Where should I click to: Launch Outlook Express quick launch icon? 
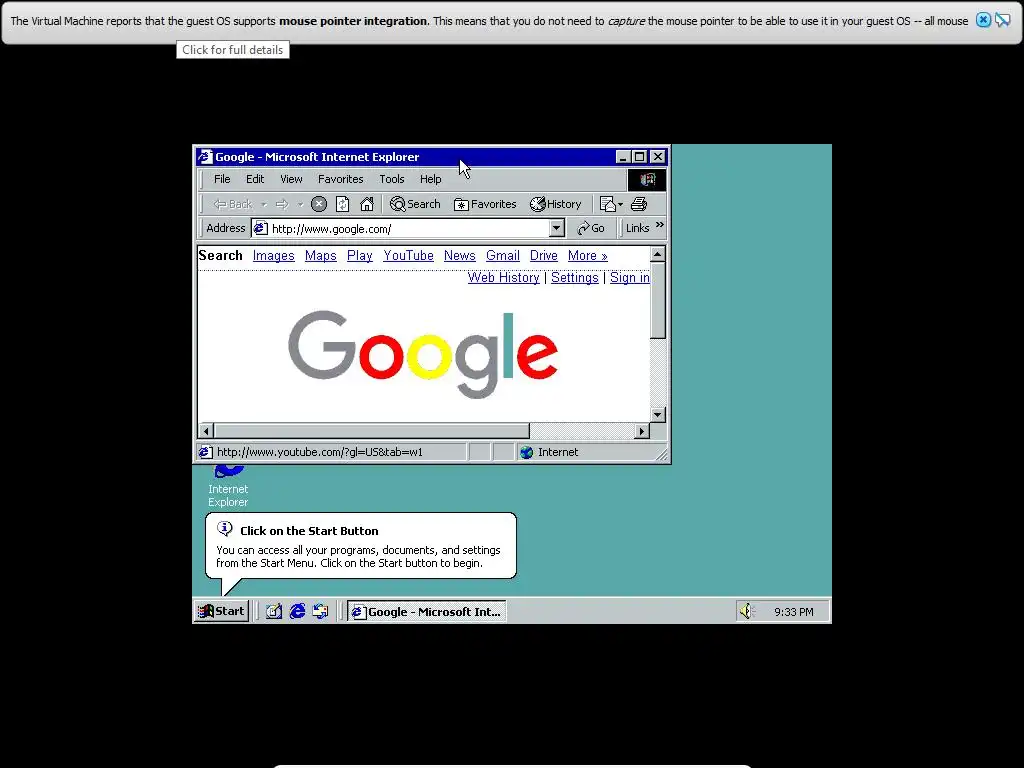pos(320,611)
